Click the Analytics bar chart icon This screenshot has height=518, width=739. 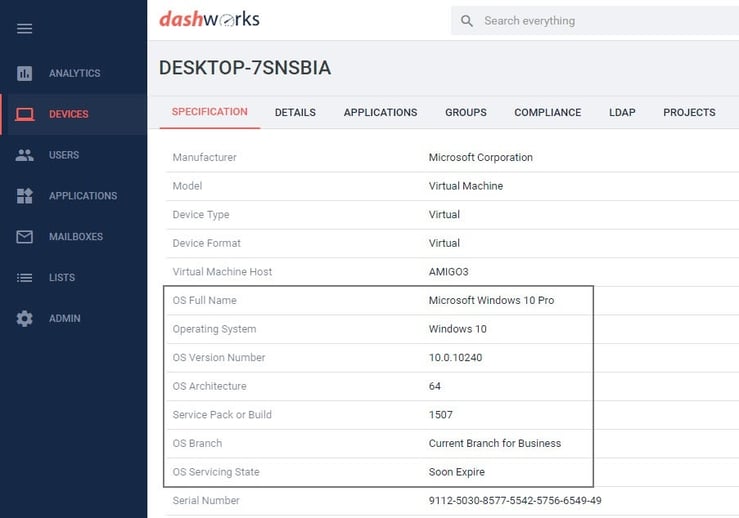tap(25, 73)
